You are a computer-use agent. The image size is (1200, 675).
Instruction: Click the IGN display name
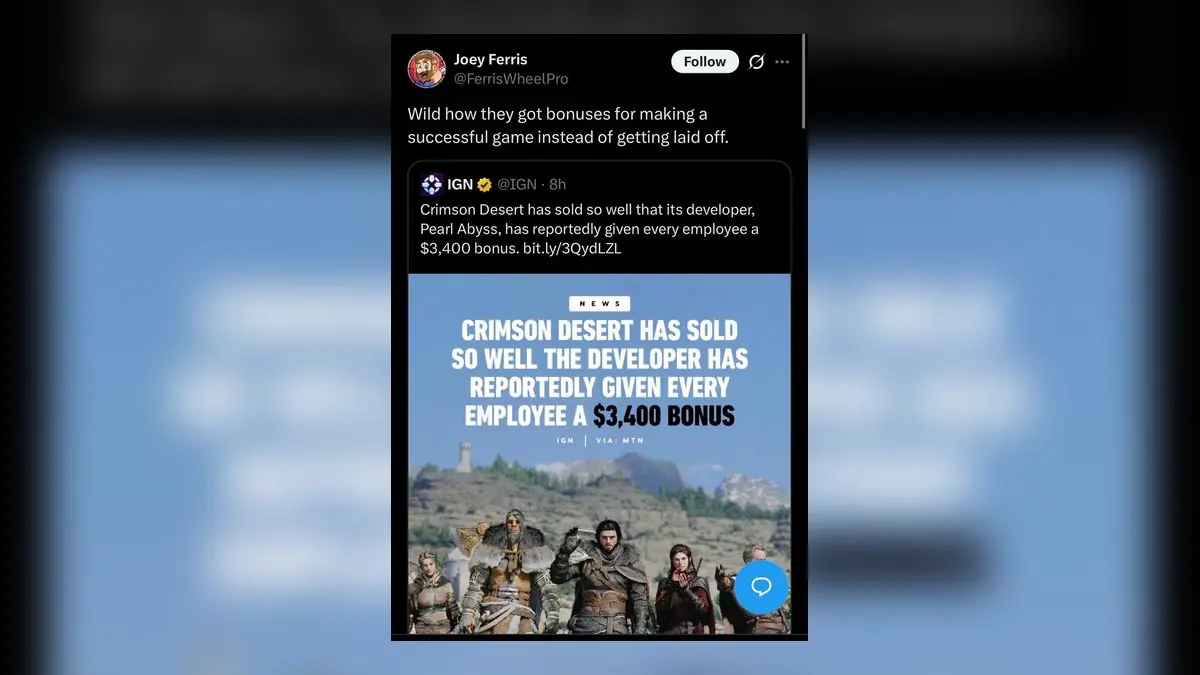460,184
